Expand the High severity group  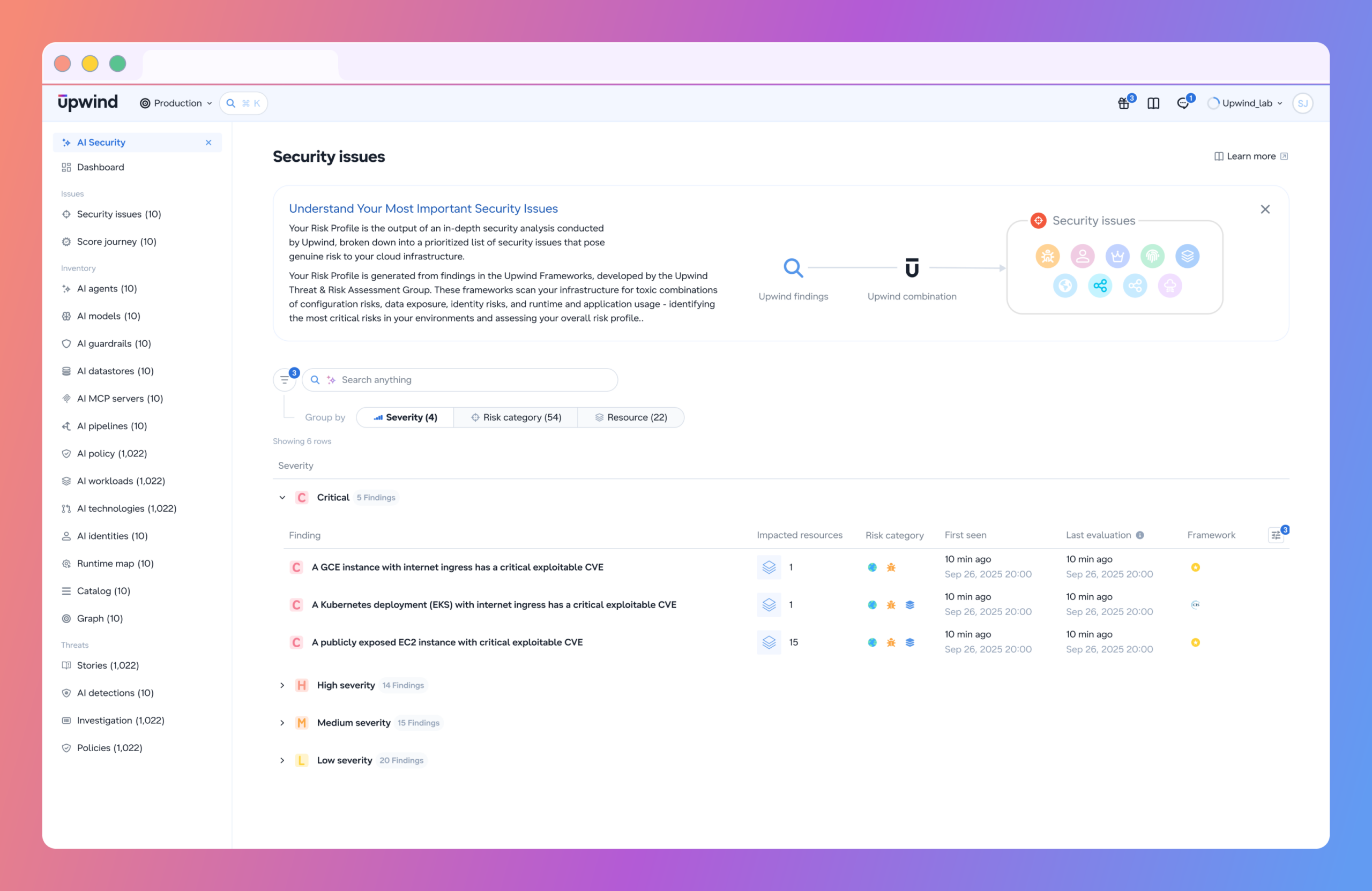click(x=282, y=686)
